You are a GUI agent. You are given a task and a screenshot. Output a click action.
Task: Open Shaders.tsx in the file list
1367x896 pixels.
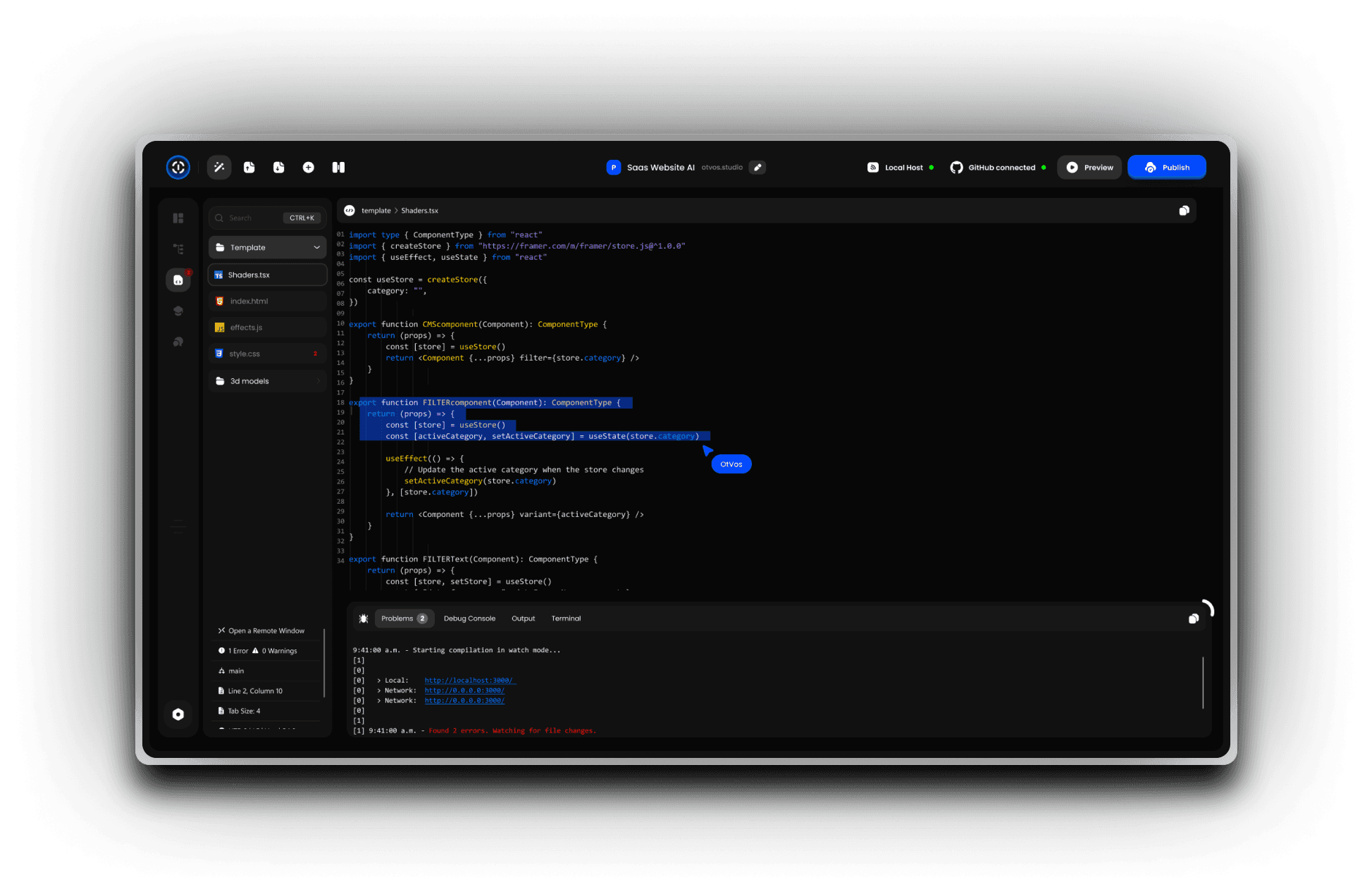[x=268, y=275]
